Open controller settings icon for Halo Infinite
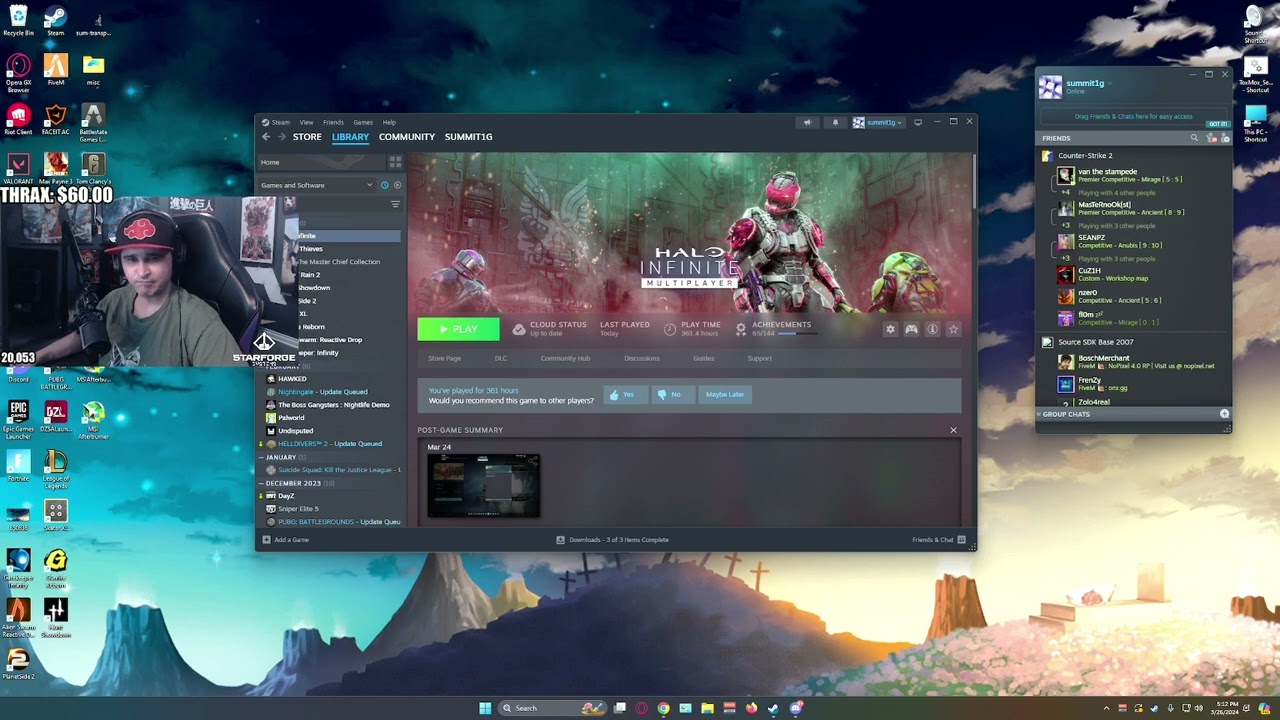The image size is (1280, 720). coord(912,329)
